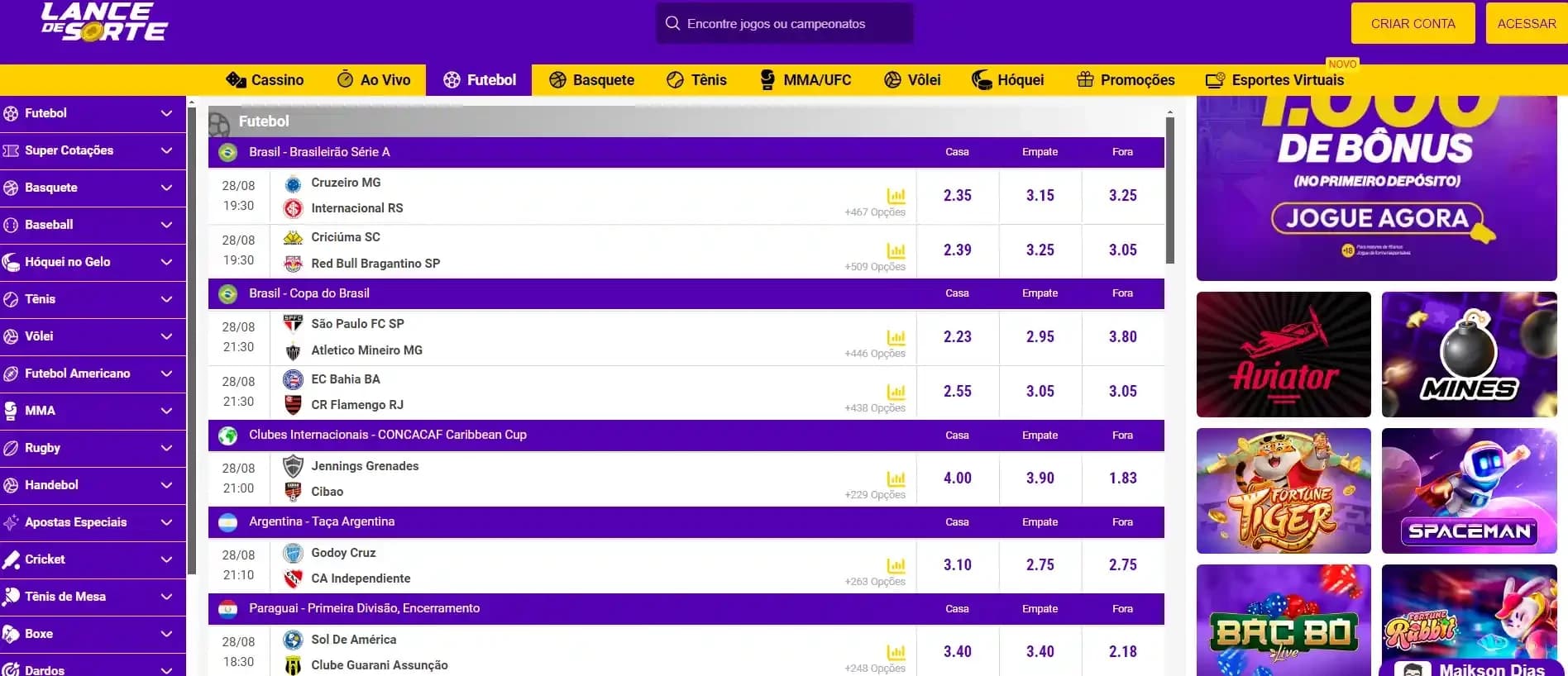Expand the Handebol sidebar chevron

[166, 485]
